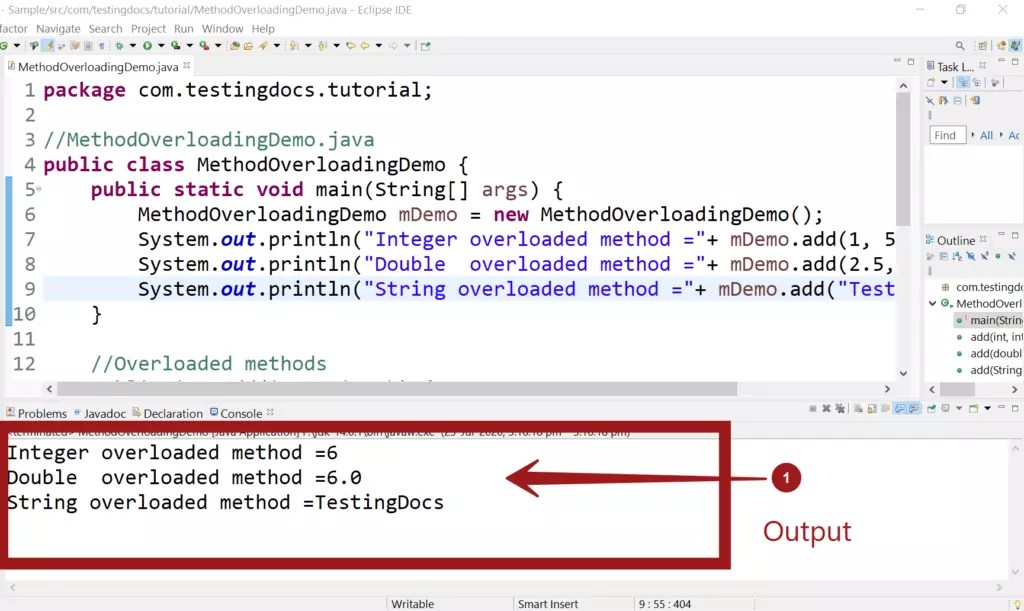Click Remove Launch X icon in Console
1024x611 pixels.
click(x=826, y=409)
